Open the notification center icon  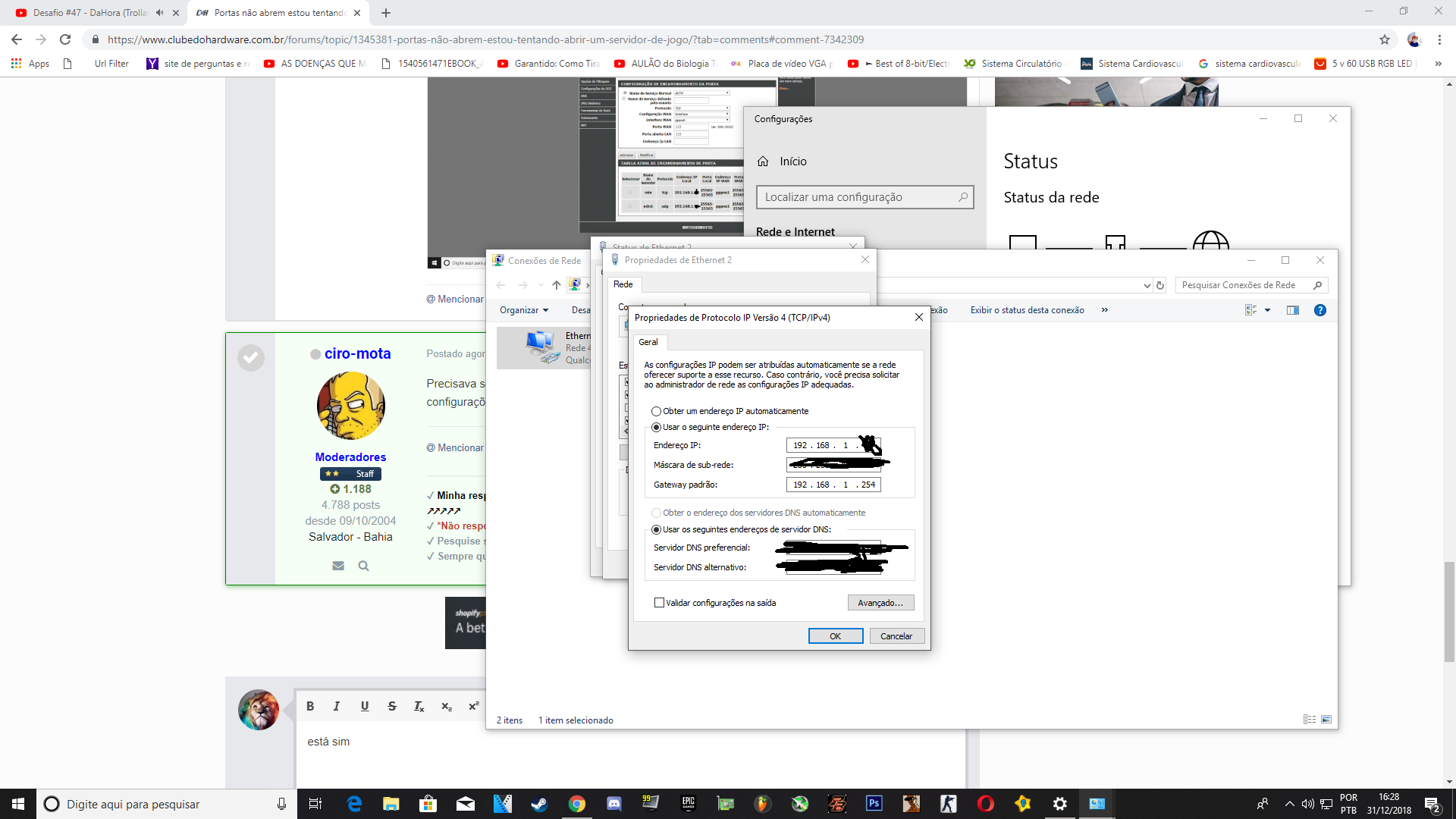click(1432, 804)
